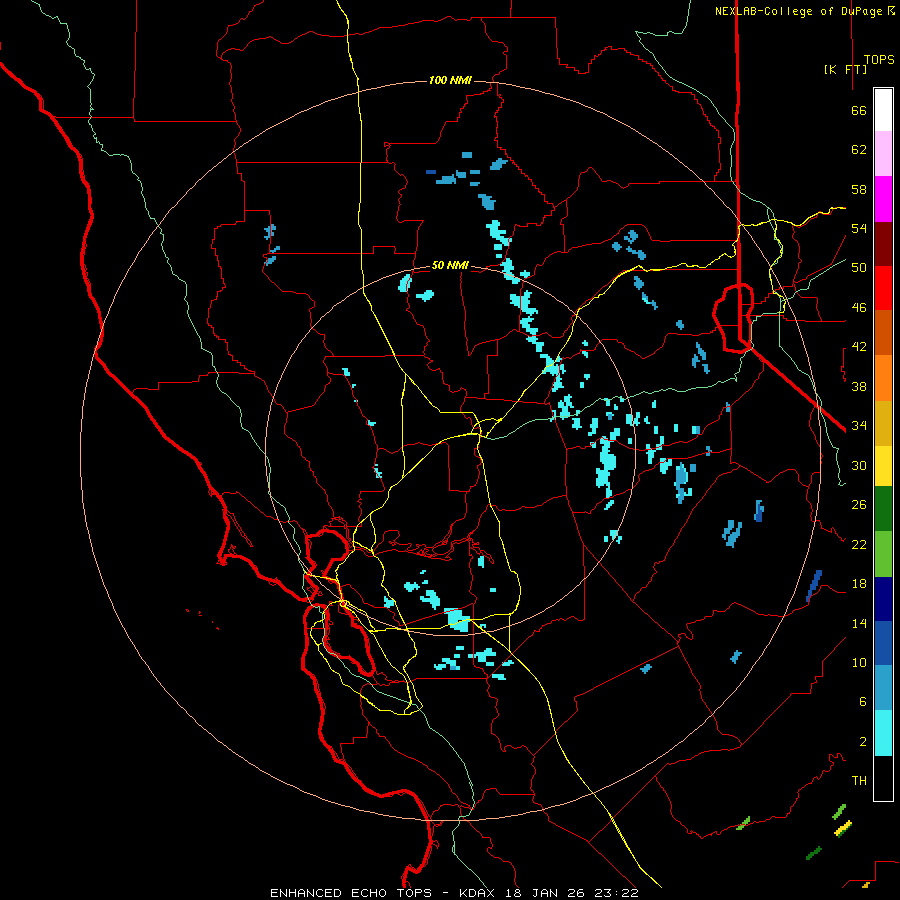Click the "ENHANCED ECHO TOPS" product title
Viewport: 900px width, 900px height.
(351, 893)
